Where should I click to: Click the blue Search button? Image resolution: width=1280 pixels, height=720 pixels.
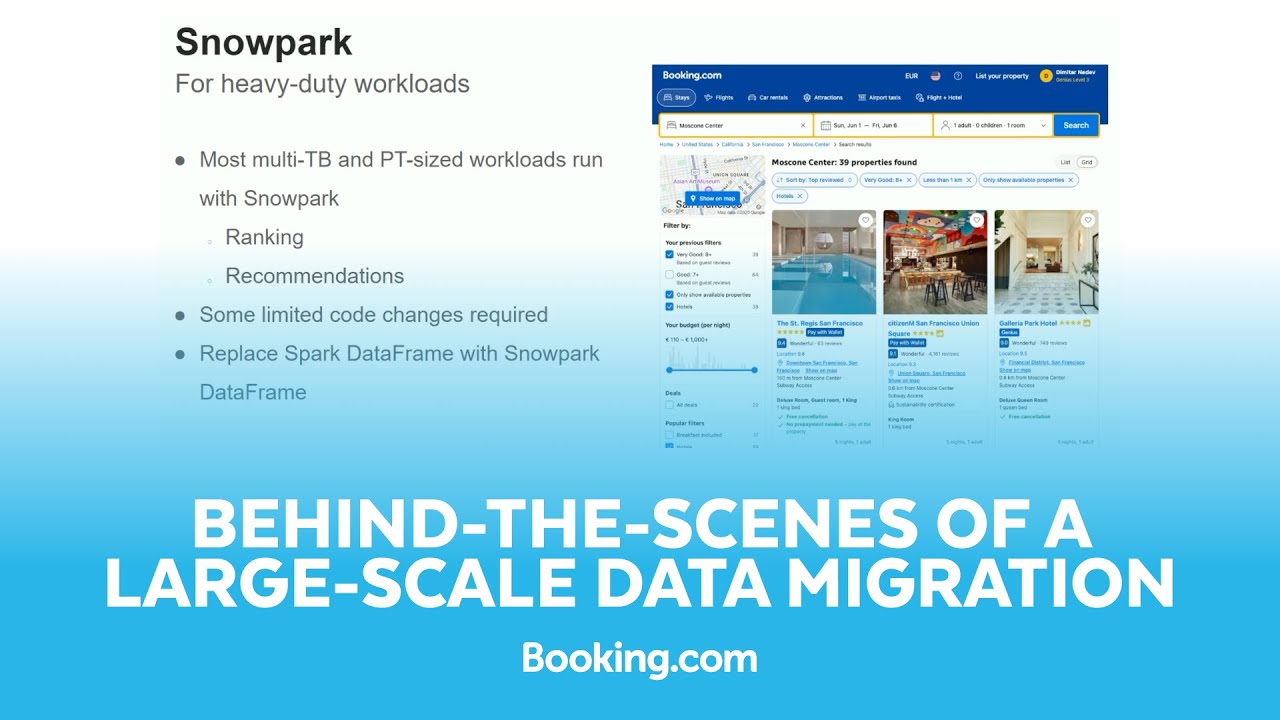point(1076,125)
